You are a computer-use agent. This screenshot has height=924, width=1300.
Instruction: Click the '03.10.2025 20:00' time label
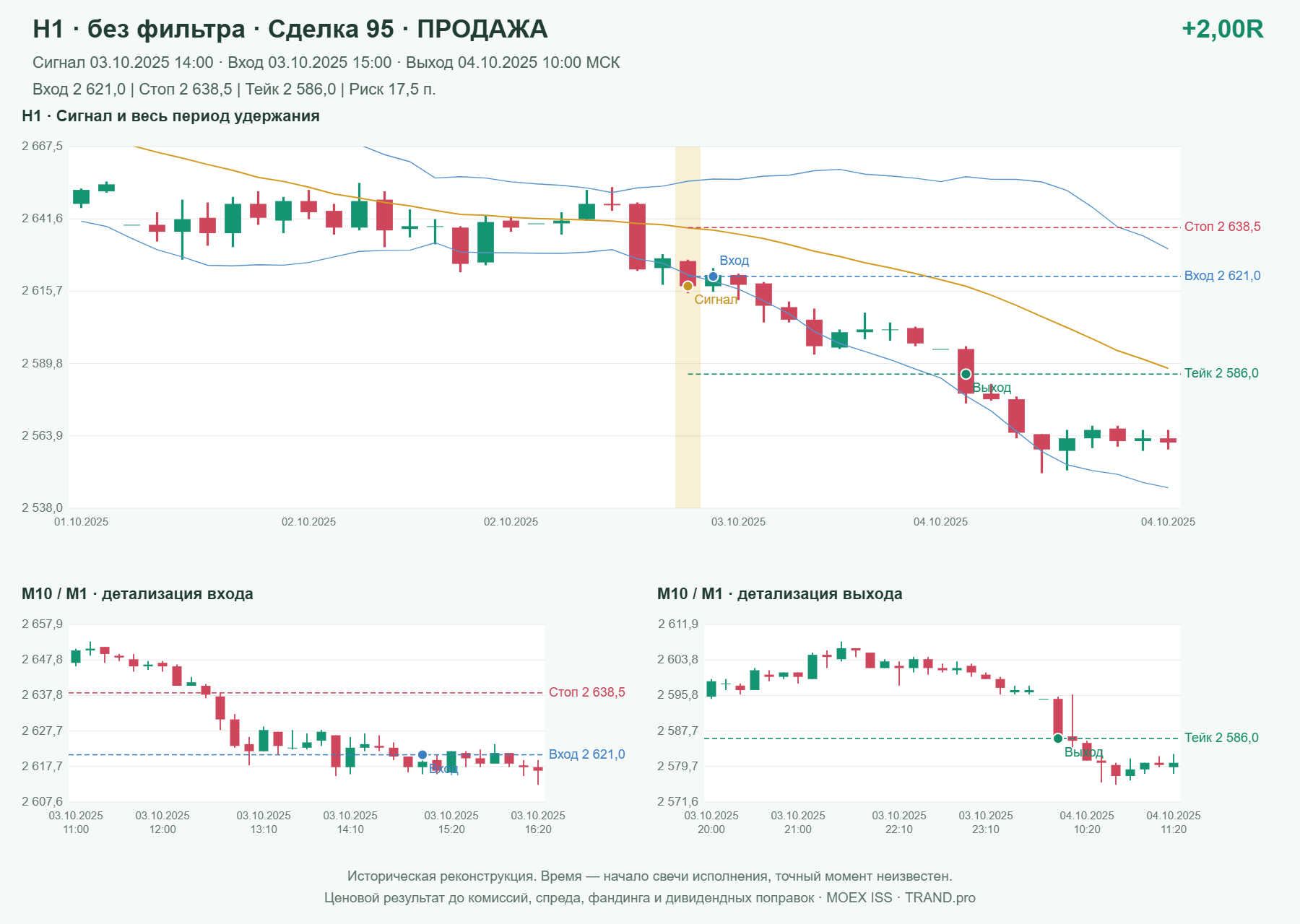[x=711, y=822]
